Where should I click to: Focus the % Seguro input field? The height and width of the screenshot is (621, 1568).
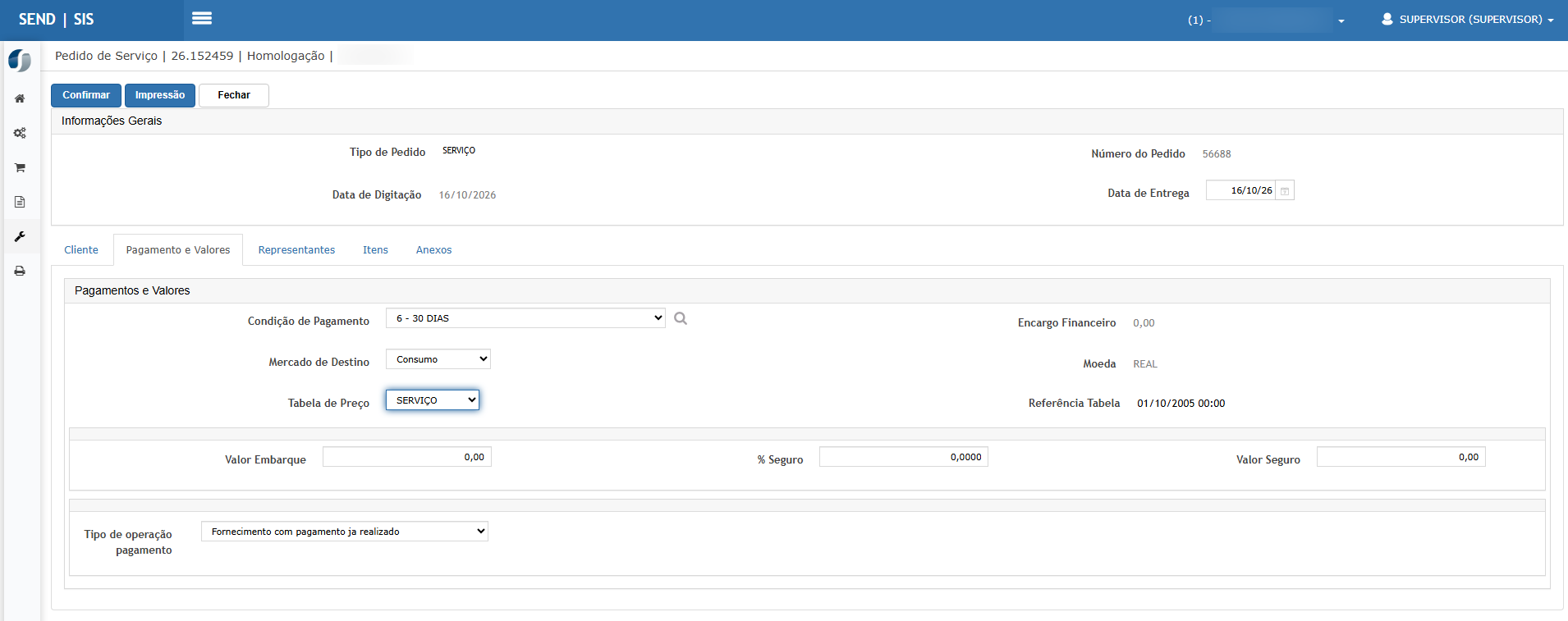click(x=904, y=457)
